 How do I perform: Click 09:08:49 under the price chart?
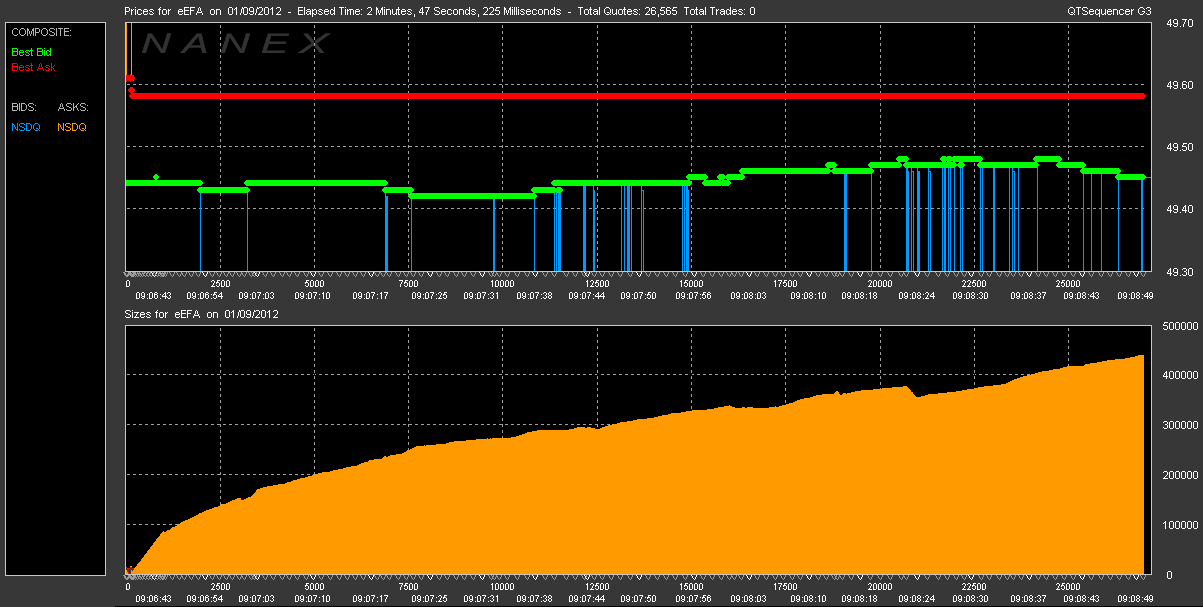tap(1136, 296)
